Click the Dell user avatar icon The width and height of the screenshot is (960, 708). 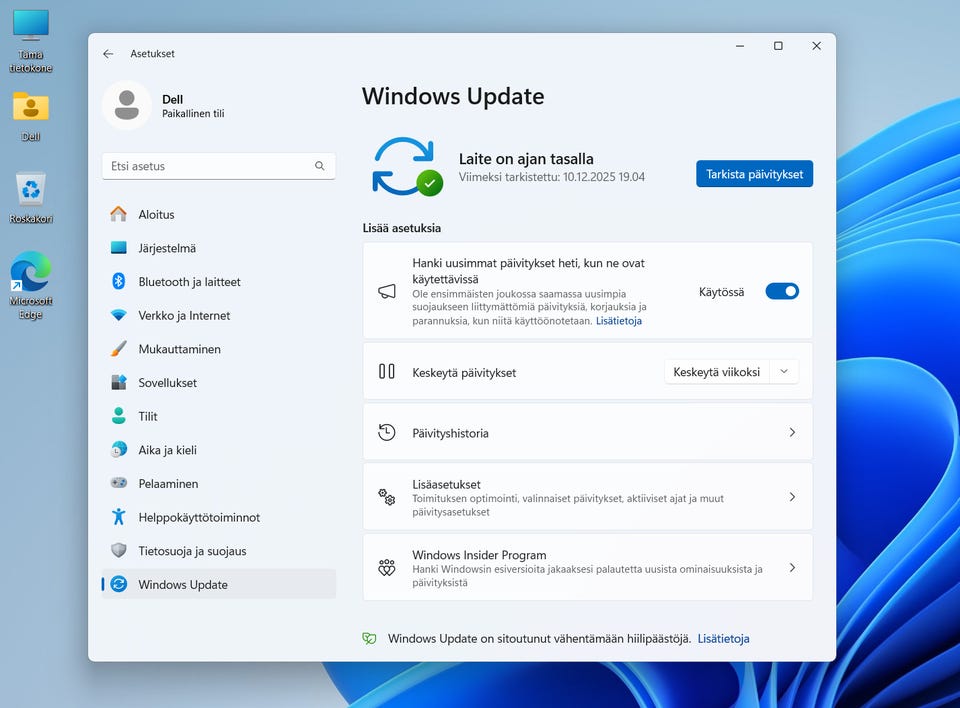(x=127, y=105)
